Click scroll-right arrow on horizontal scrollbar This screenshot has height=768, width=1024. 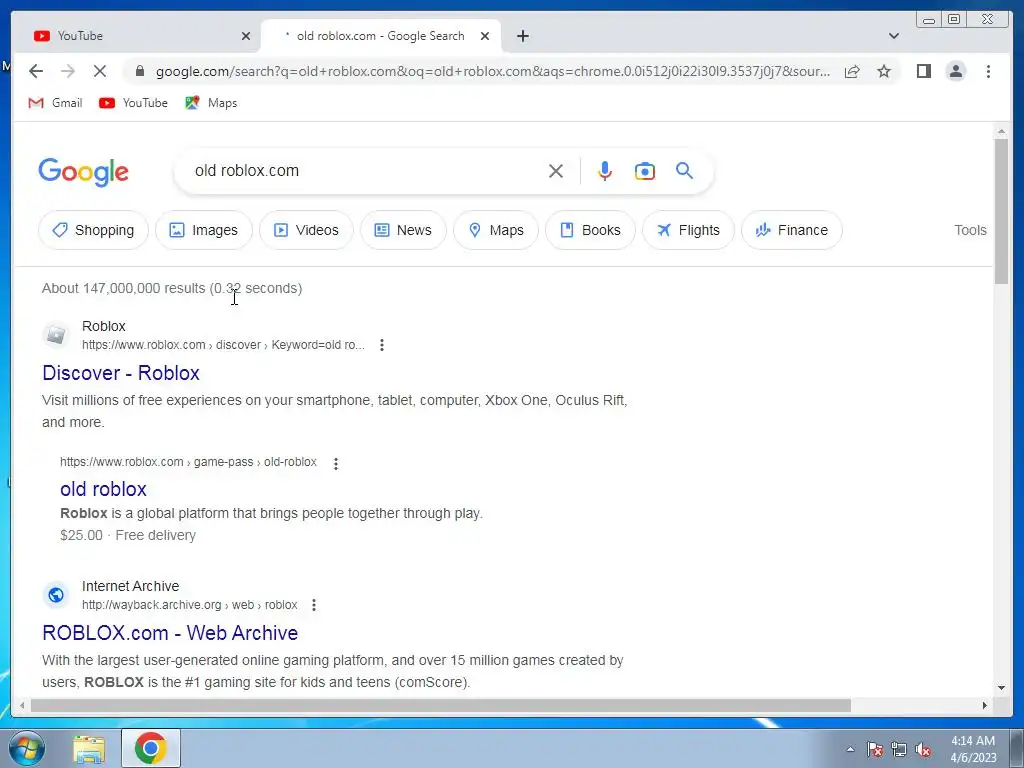click(x=985, y=705)
